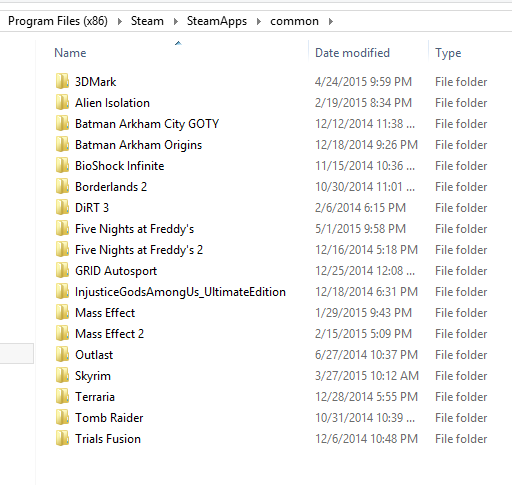Select the Batman Arkham City GOTY name
512x485 pixels.
point(147,124)
